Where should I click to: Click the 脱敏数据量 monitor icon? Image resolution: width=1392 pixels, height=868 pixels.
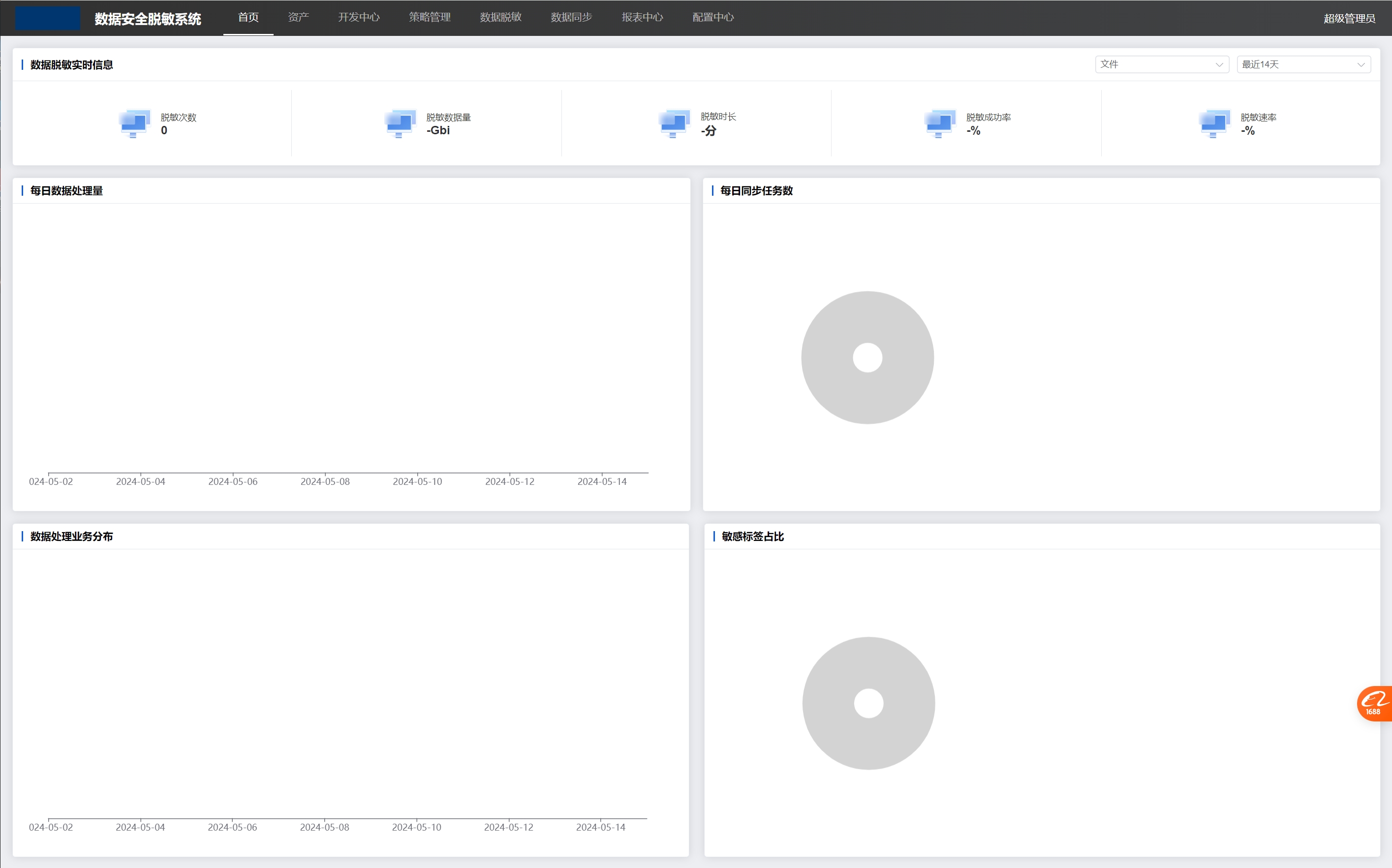(x=400, y=123)
